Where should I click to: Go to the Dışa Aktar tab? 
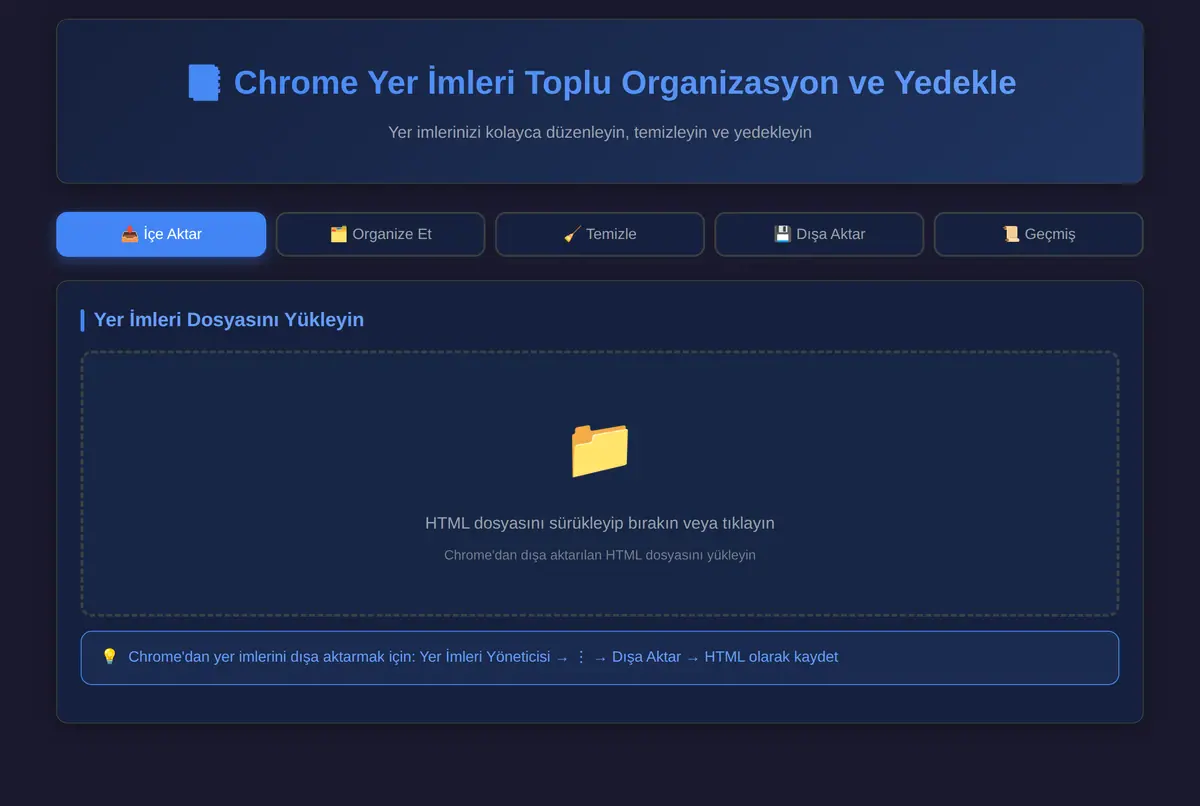click(819, 234)
